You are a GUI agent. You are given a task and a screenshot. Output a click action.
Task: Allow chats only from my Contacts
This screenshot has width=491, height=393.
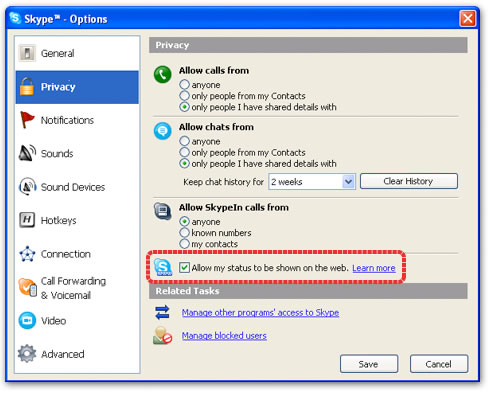pyautogui.click(x=184, y=152)
